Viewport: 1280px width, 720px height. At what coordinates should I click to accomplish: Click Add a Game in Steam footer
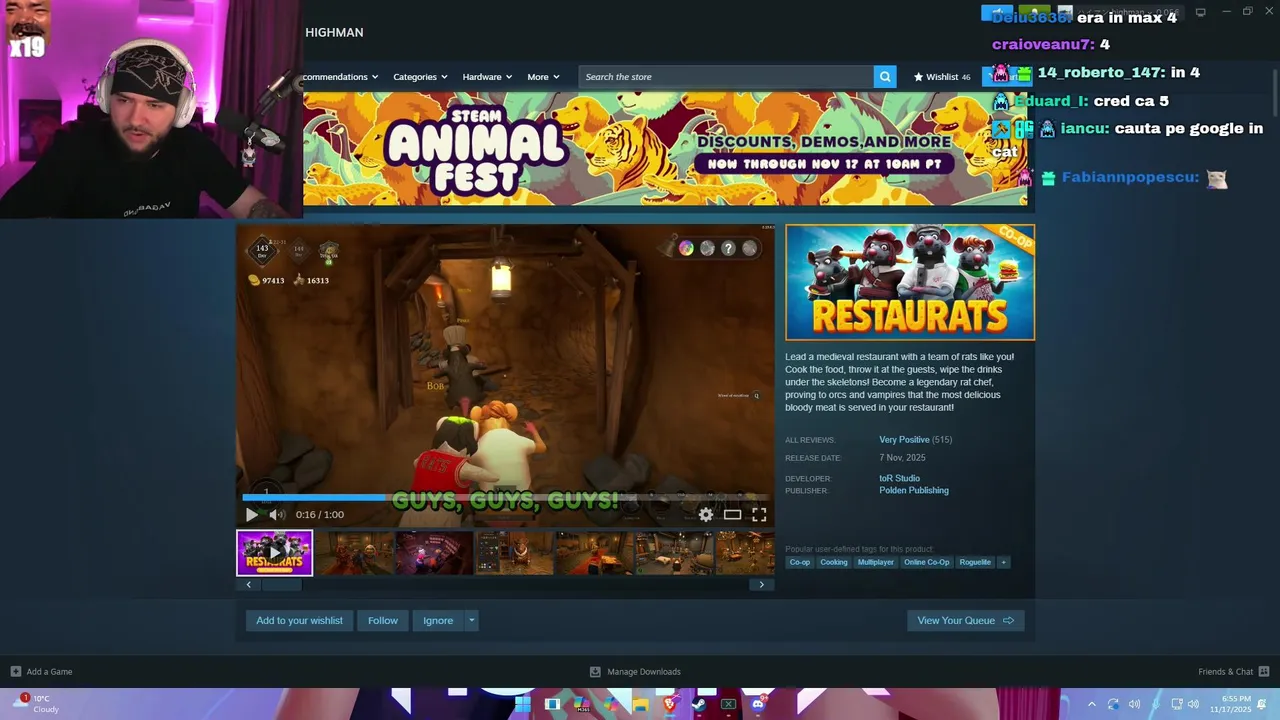tap(41, 672)
